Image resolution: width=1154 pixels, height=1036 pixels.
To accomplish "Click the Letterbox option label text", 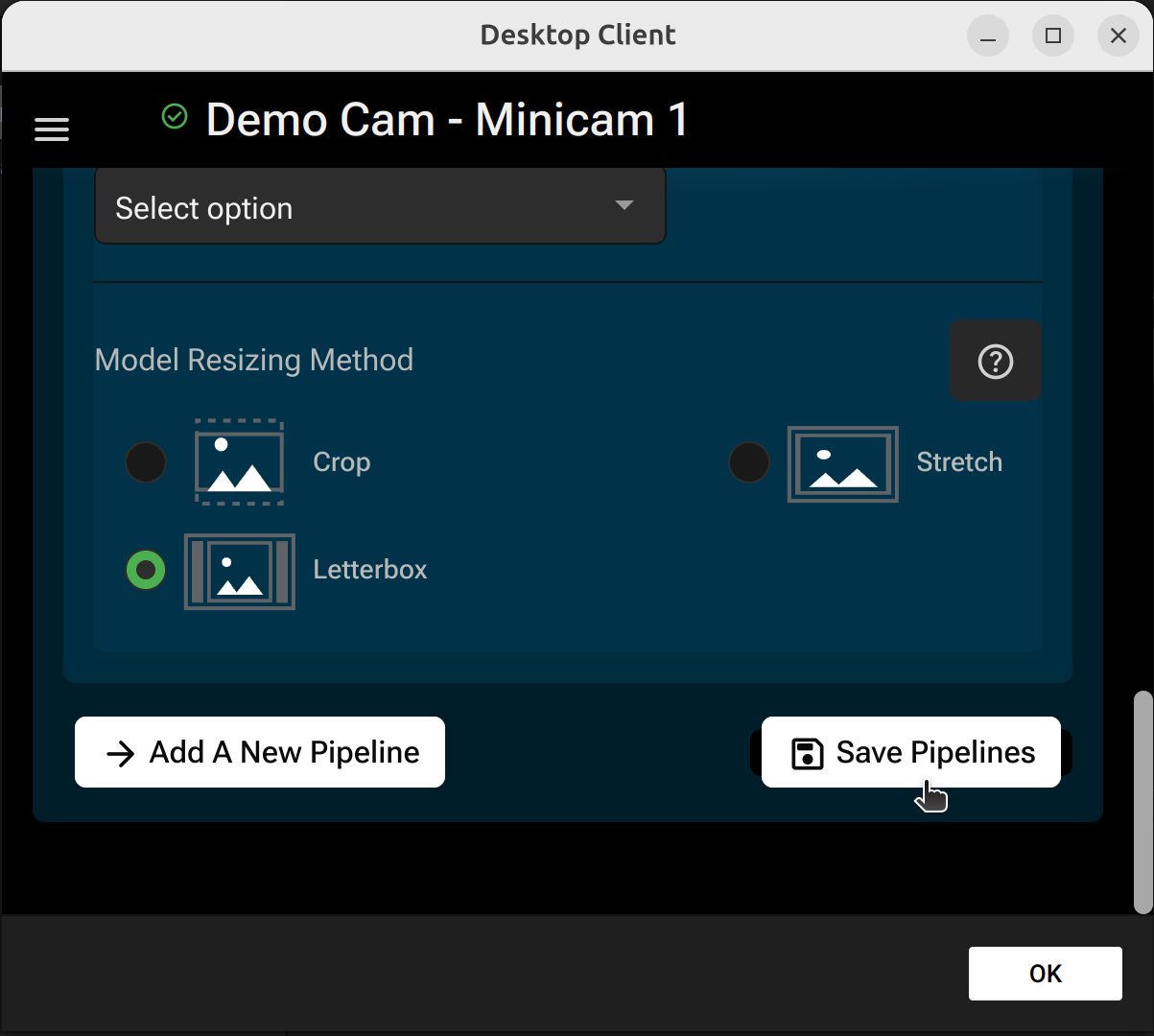I will coord(370,570).
